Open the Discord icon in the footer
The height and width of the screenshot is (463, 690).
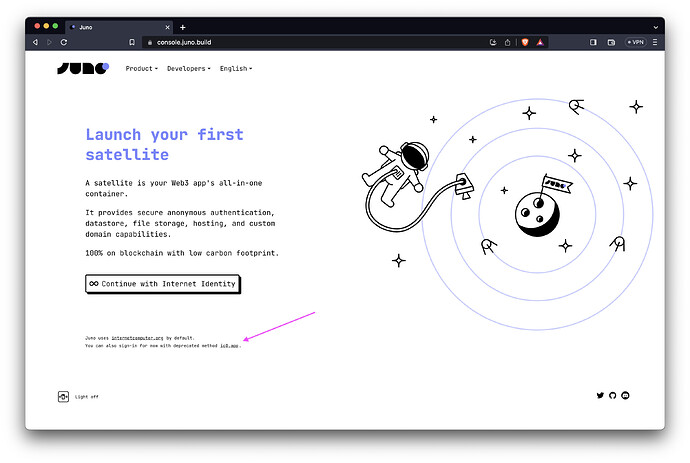coord(625,395)
